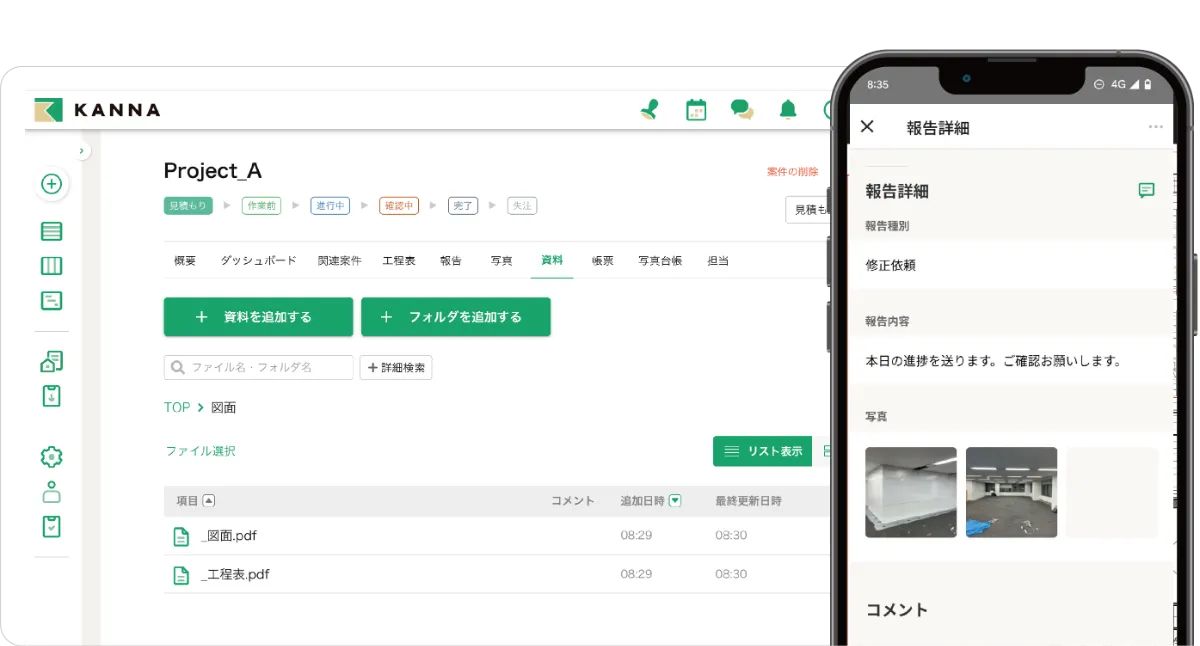Open the 概要 tab
Screen dimensions: 1200x646
click(x=185, y=260)
